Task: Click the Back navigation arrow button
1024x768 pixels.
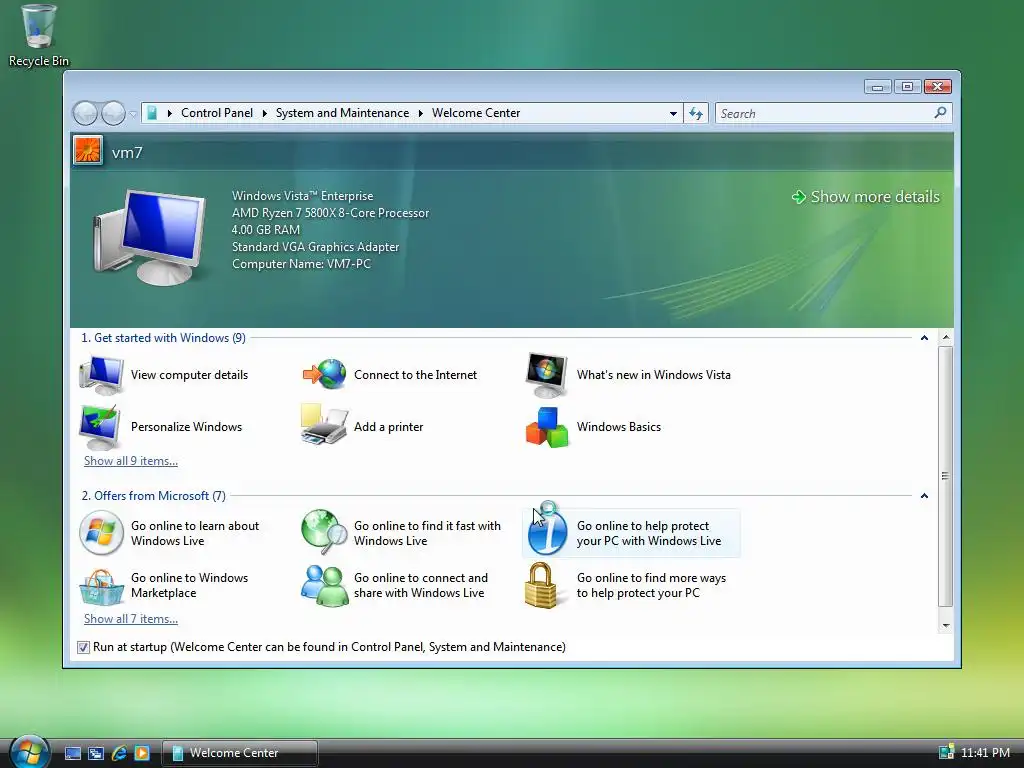Action: coord(86,114)
